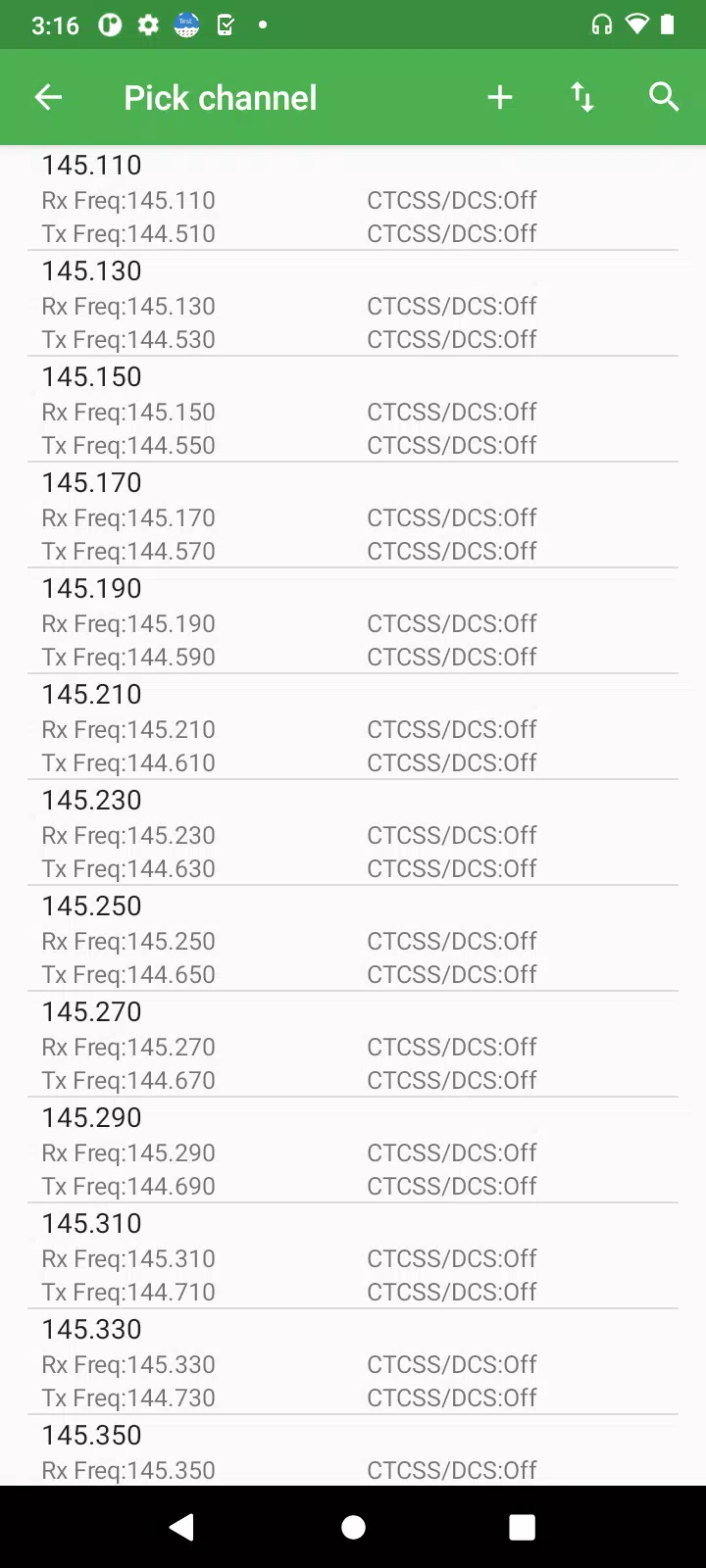The image size is (706, 1568).
Task: Open Recents with the square button
Action: pyautogui.click(x=523, y=1527)
